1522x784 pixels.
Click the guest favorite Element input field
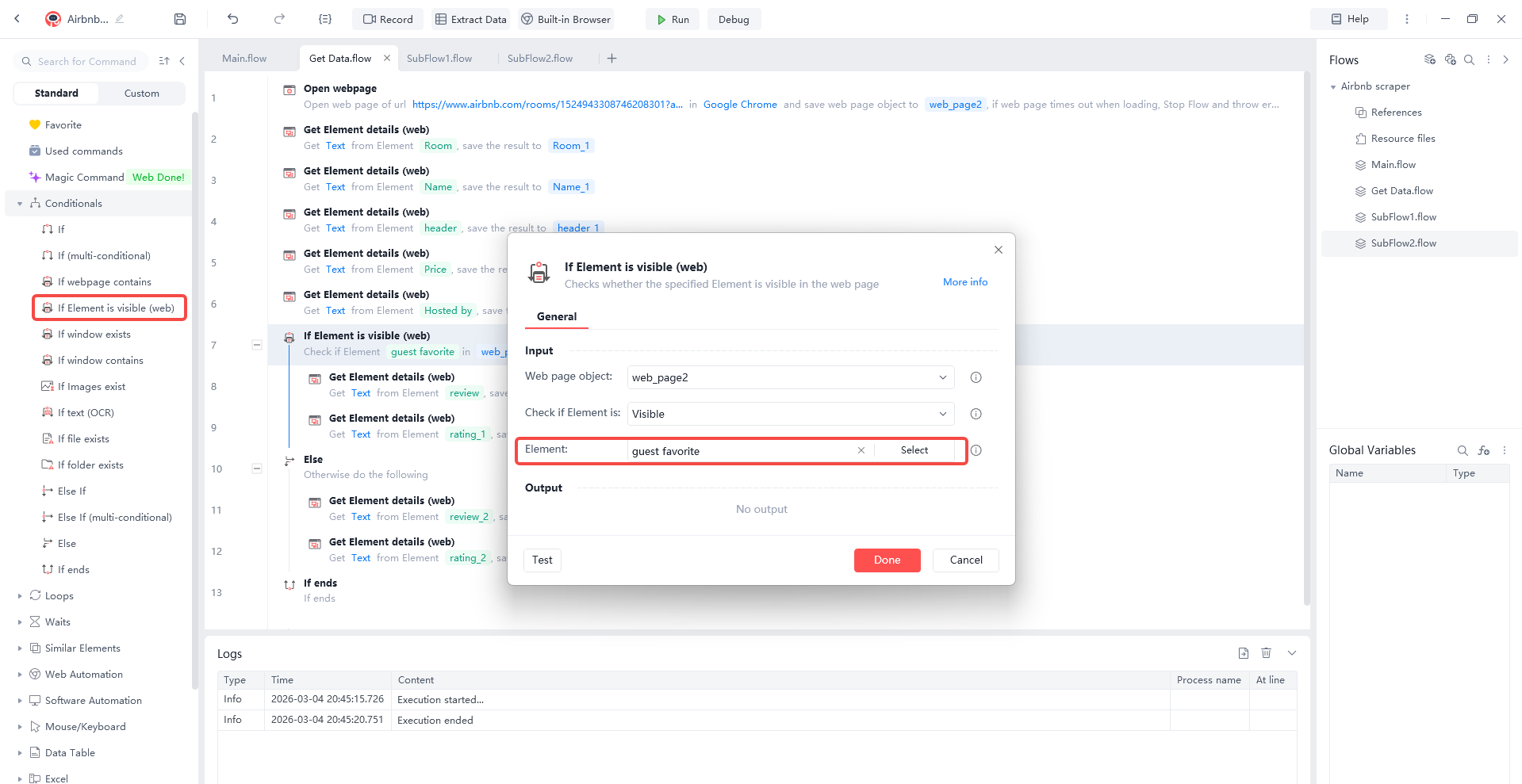tap(738, 450)
